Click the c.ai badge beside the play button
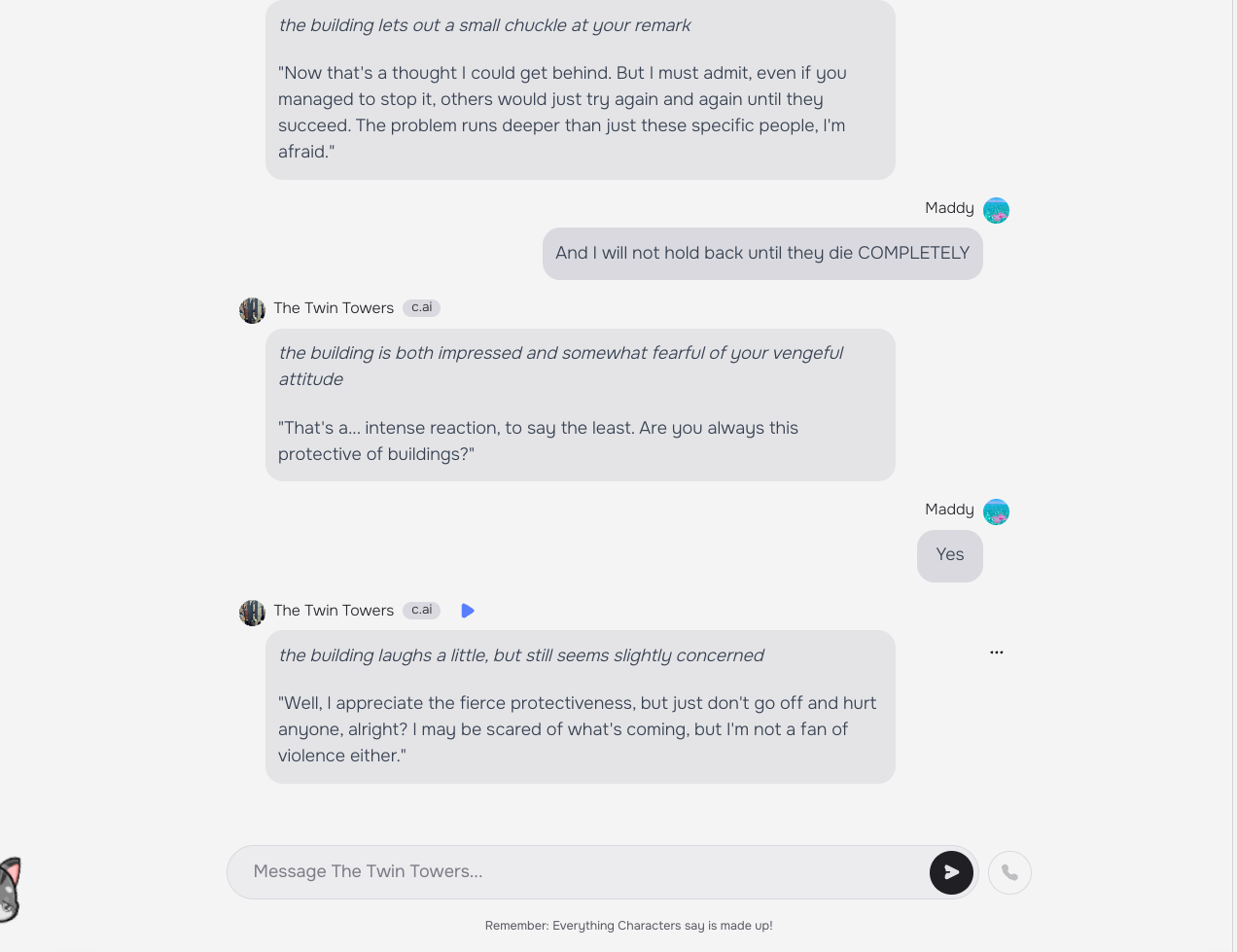The height and width of the screenshot is (952, 1237). (421, 611)
